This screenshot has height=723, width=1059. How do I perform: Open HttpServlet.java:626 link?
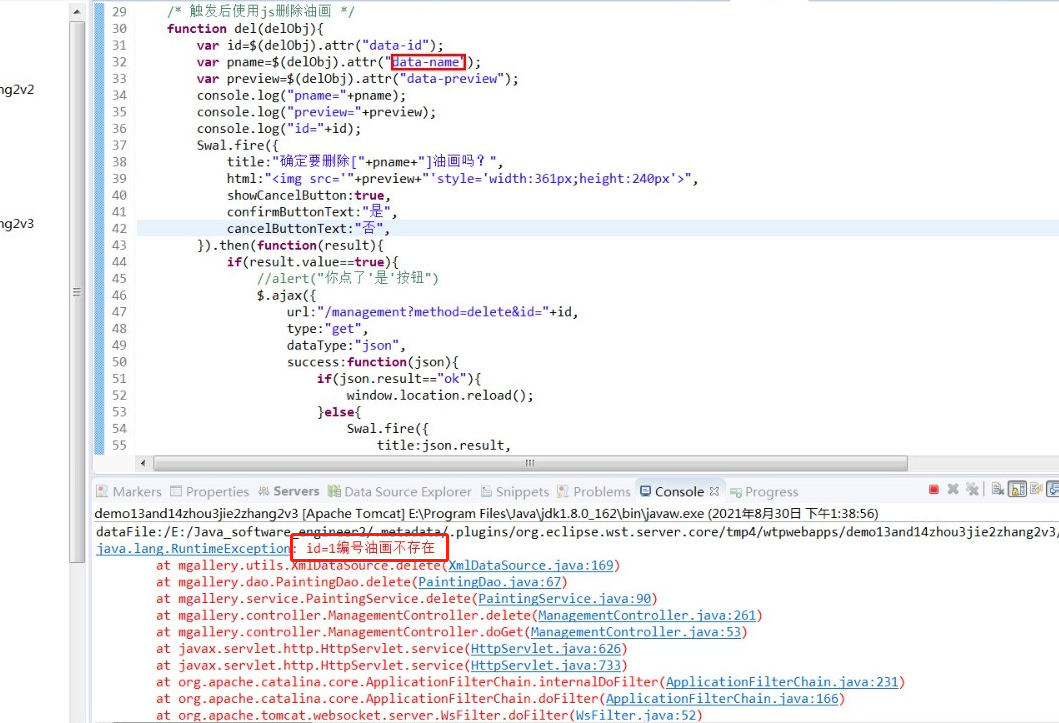[546, 649]
